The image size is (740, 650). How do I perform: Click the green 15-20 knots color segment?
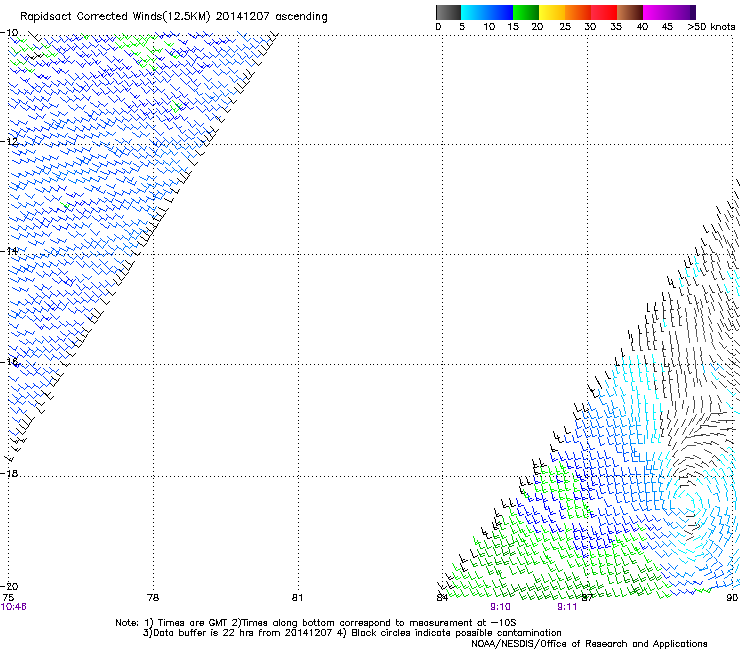click(x=526, y=12)
